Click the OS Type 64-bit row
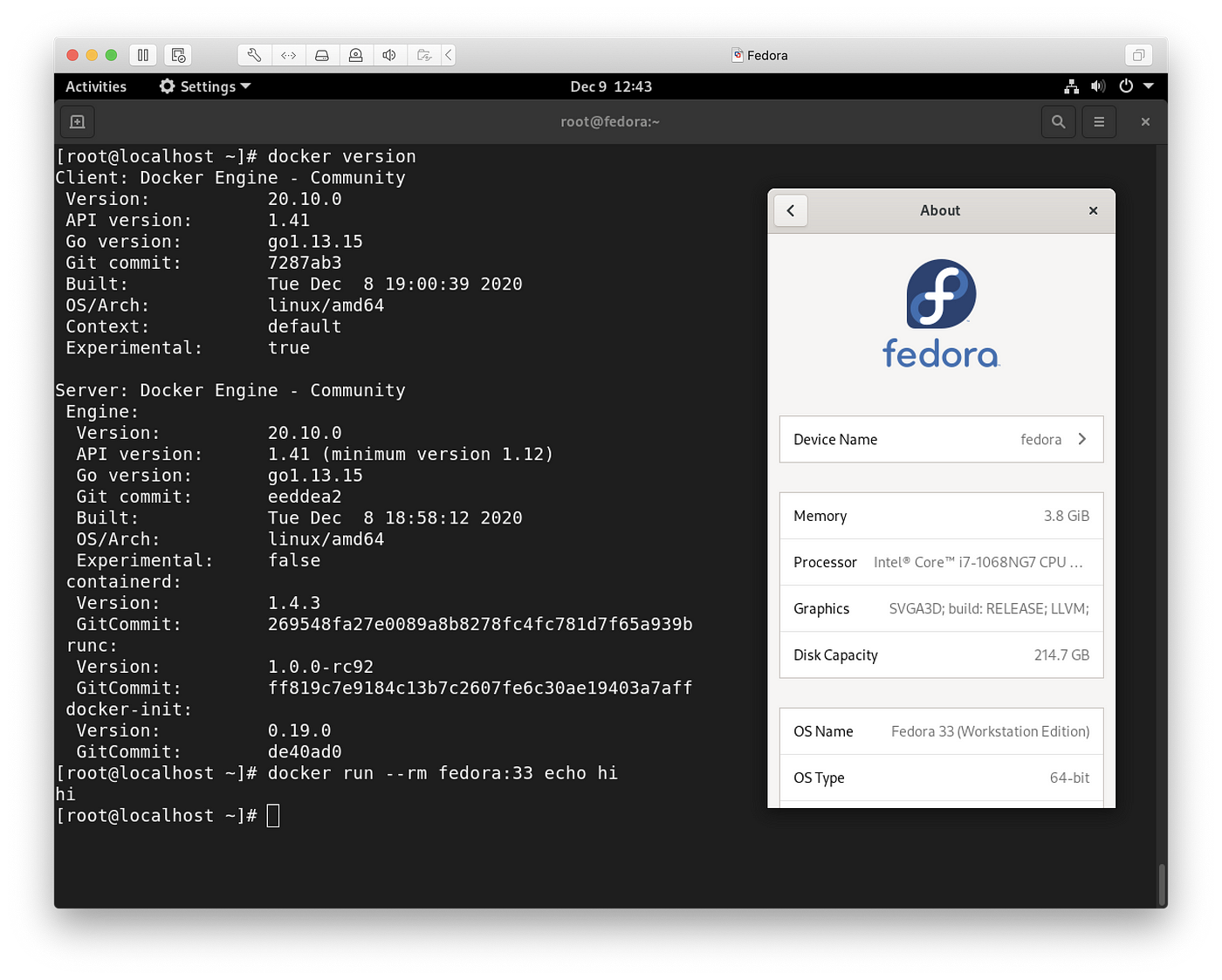 pos(941,778)
